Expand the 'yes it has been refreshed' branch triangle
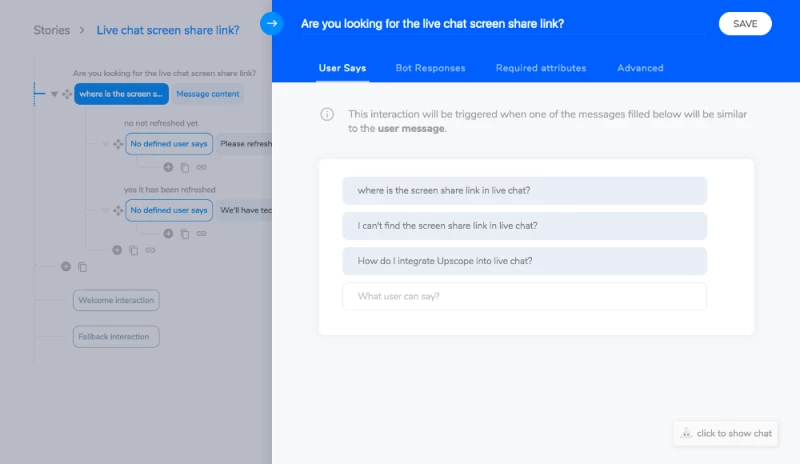800x464 pixels. 105,211
